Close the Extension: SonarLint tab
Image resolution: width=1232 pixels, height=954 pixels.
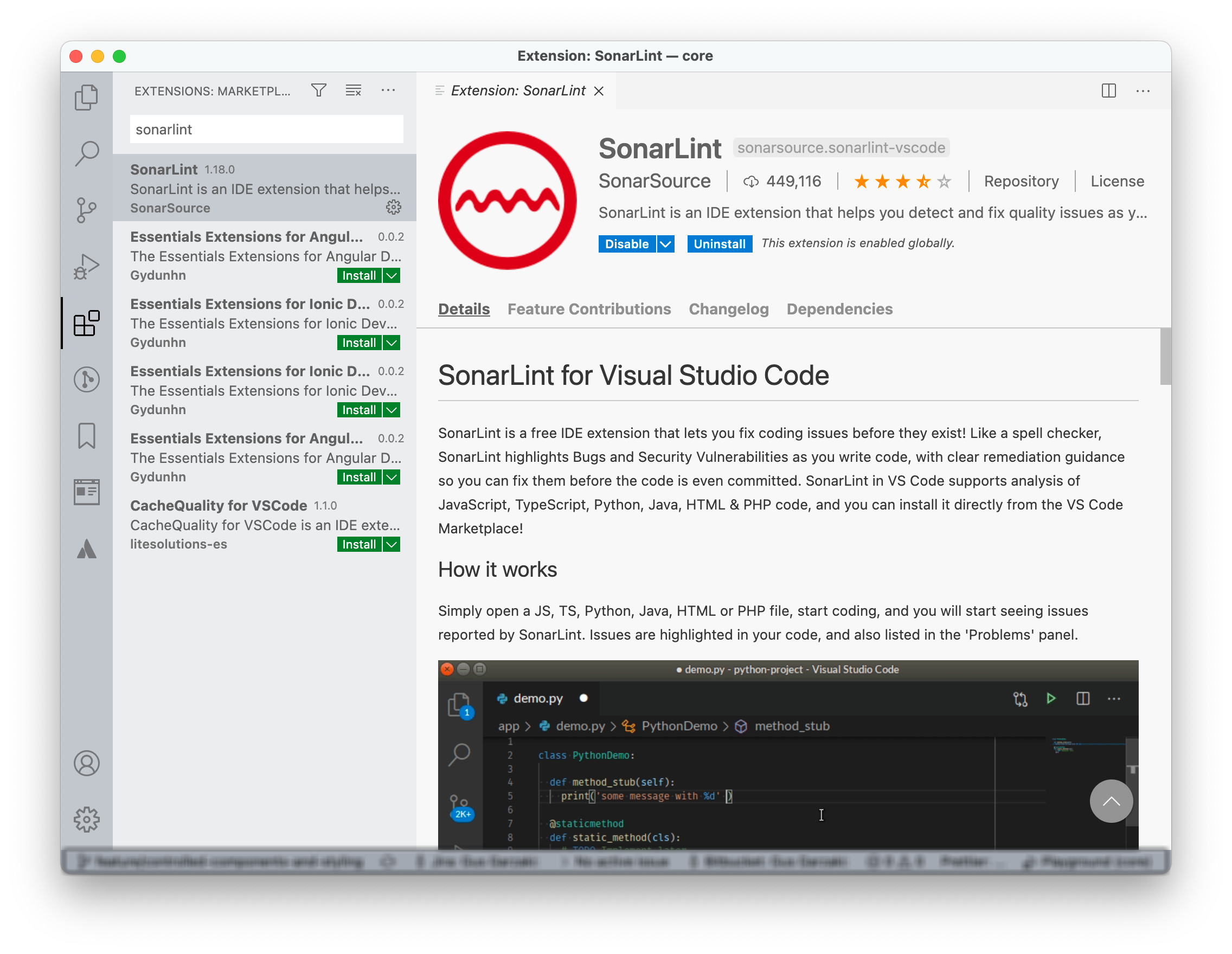tap(599, 91)
